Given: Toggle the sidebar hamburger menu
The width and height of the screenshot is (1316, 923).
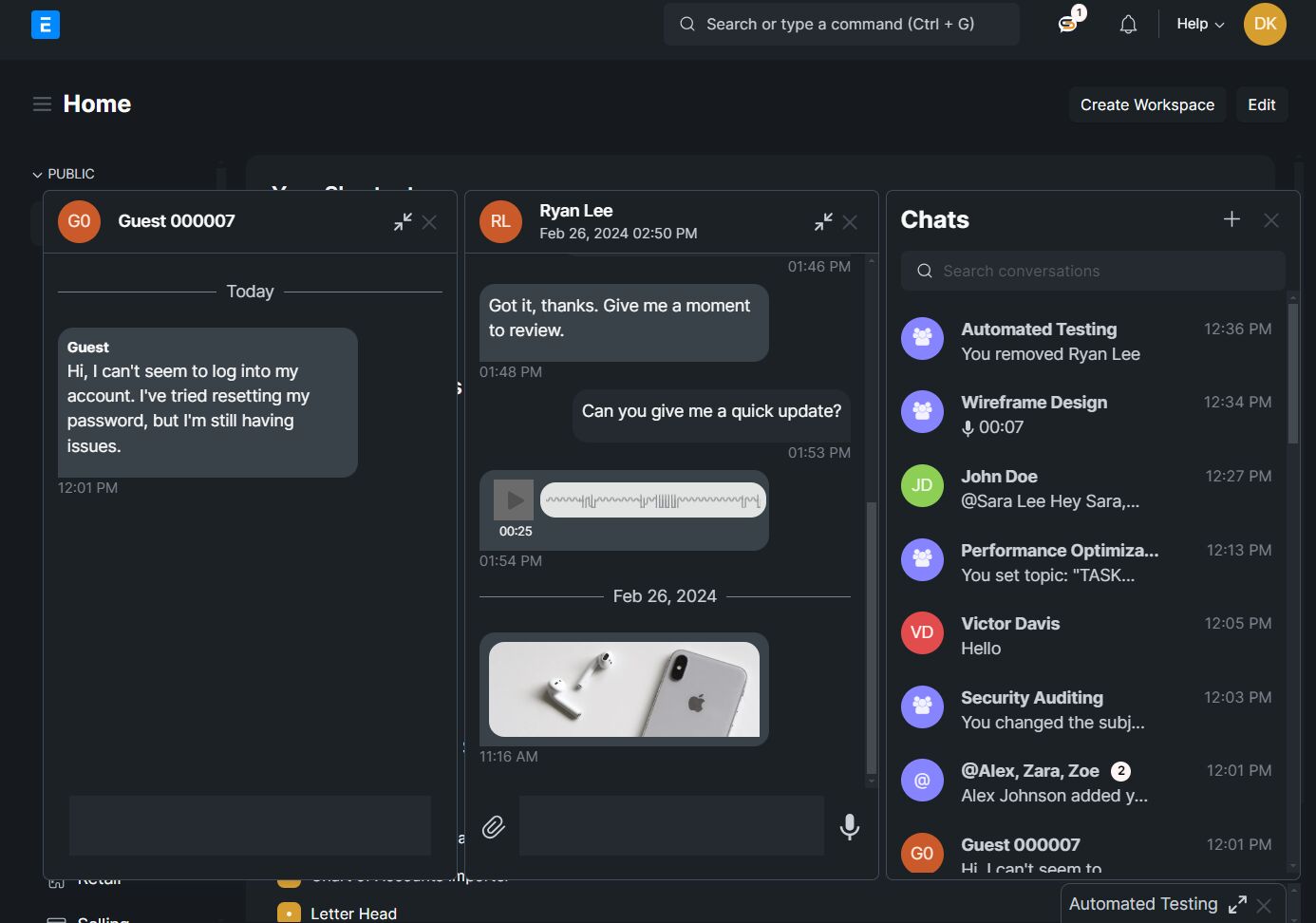Looking at the screenshot, I should tap(42, 104).
